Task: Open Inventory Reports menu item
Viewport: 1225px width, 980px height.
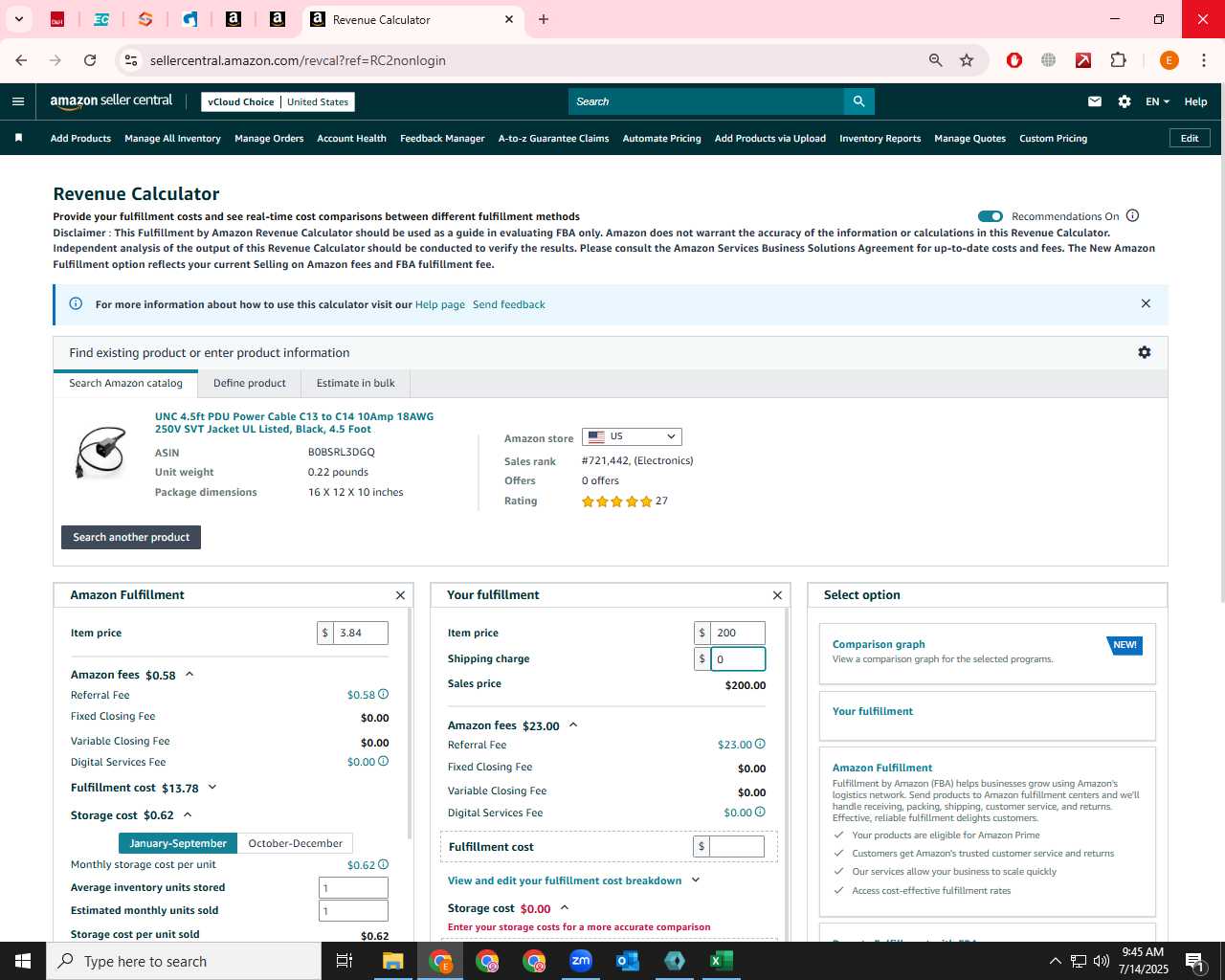Action: coord(880,138)
